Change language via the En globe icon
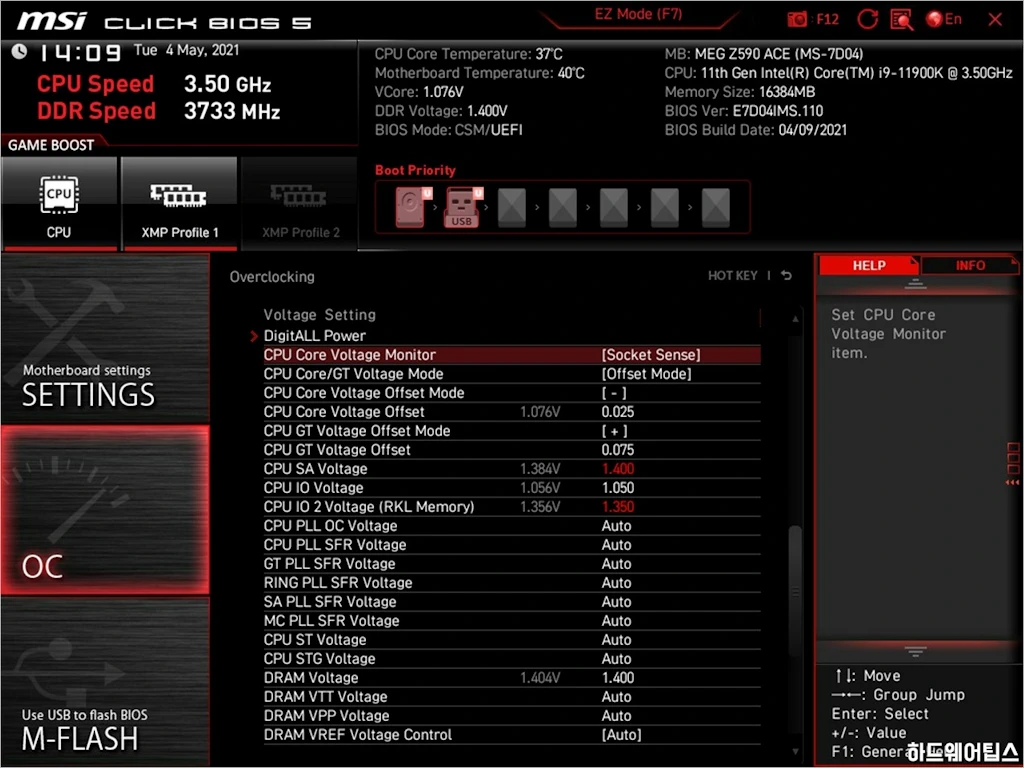The width and height of the screenshot is (1024, 768). pos(944,20)
